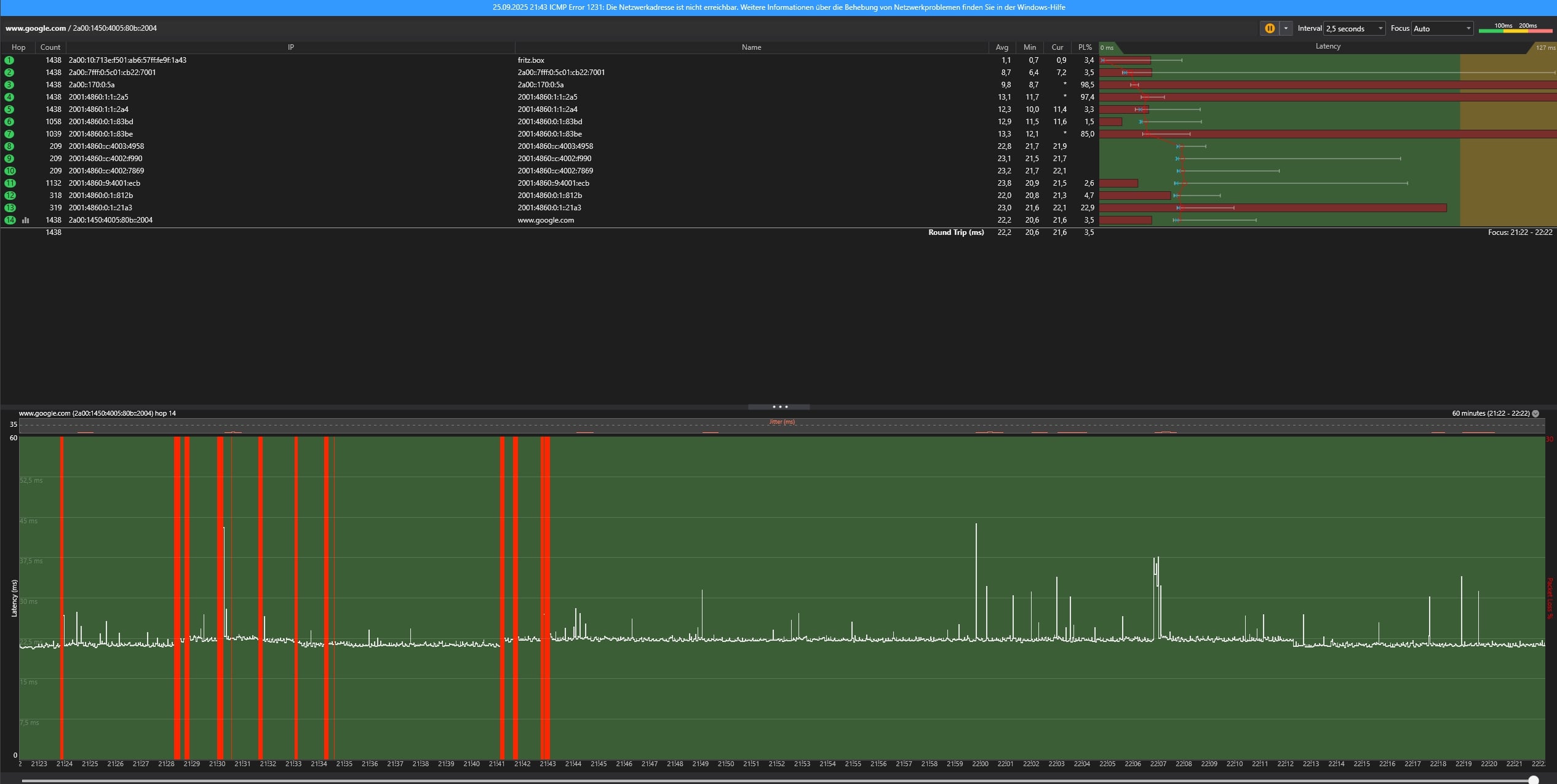This screenshot has width=1557, height=784.
Task: Sort by the Avg column header
Action: click(1002, 47)
